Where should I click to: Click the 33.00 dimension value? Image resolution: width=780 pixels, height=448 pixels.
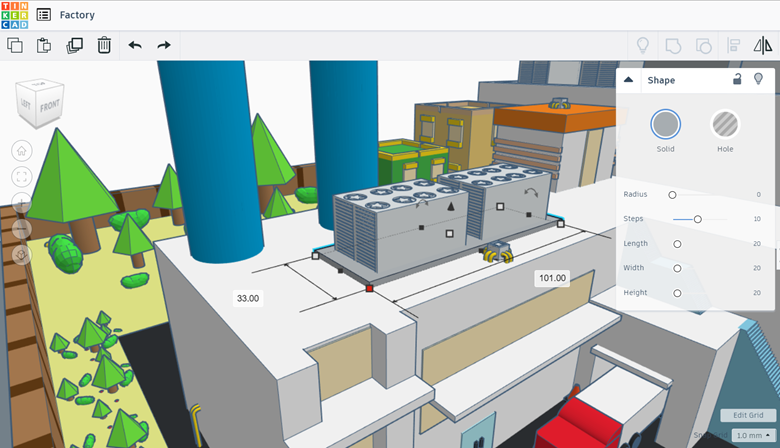(248, 298)
